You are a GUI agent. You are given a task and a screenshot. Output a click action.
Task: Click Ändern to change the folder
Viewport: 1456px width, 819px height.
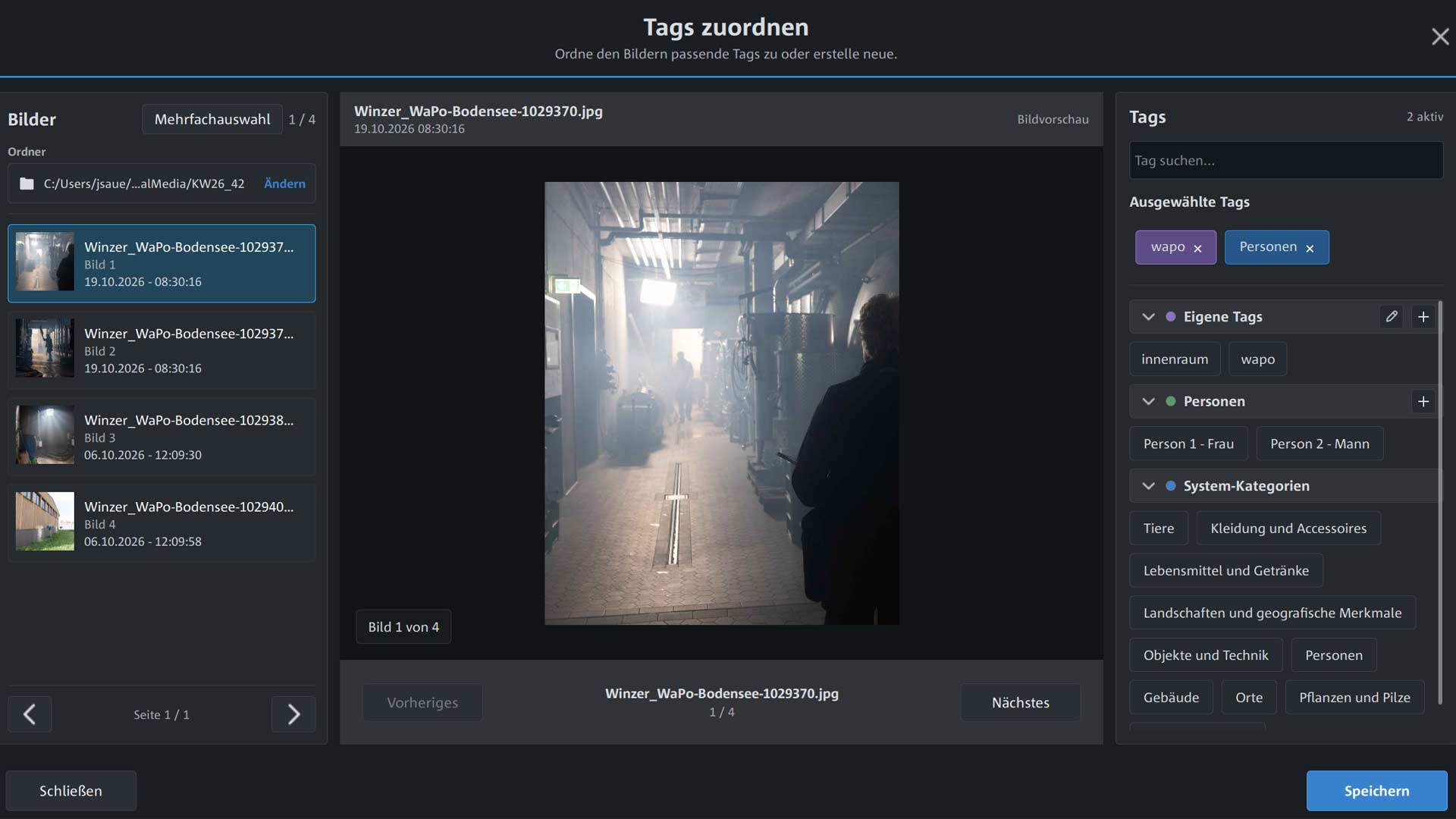pos(284,184)
